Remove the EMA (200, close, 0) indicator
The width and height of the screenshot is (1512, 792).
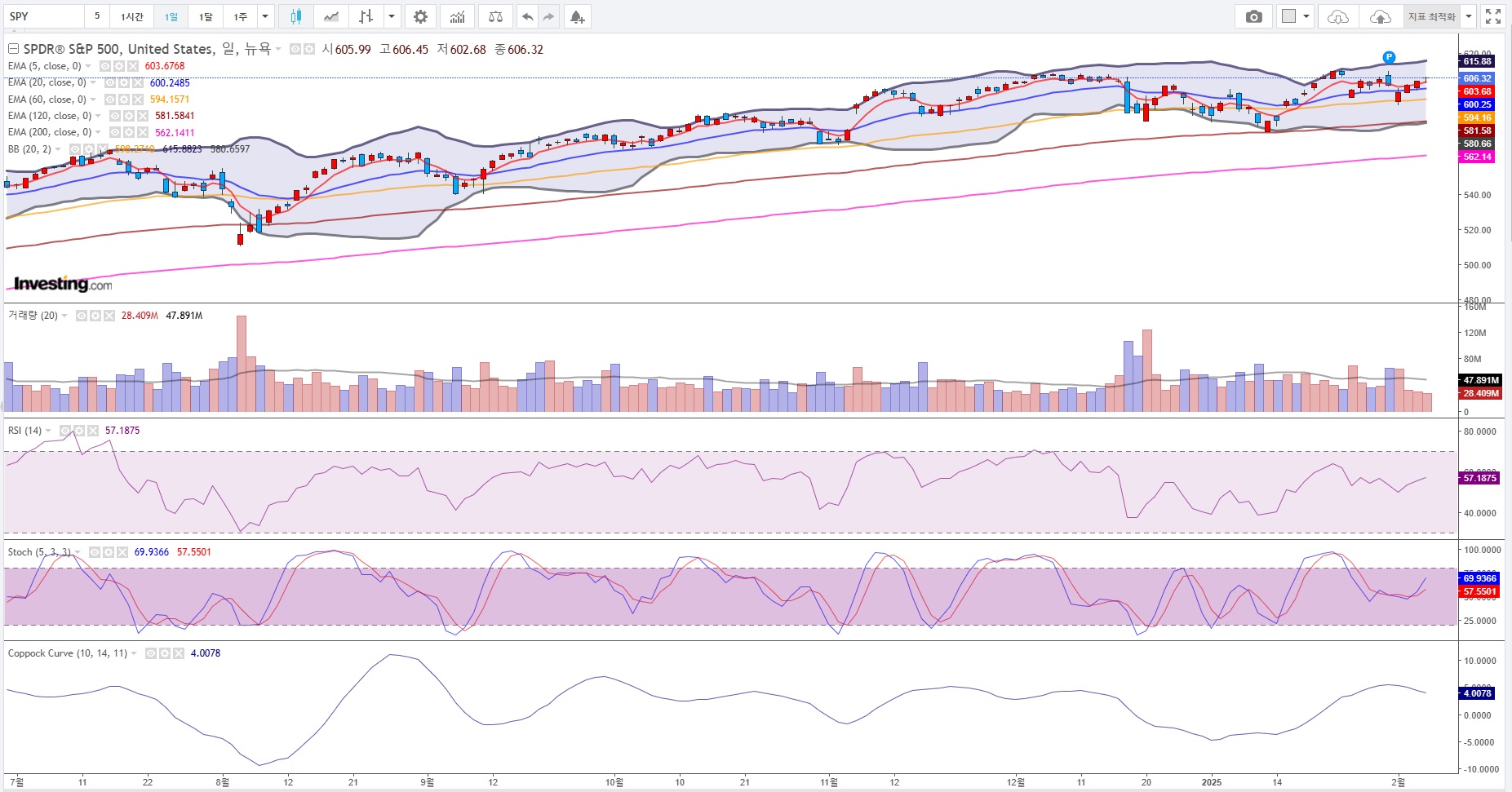tap(142, 132)
